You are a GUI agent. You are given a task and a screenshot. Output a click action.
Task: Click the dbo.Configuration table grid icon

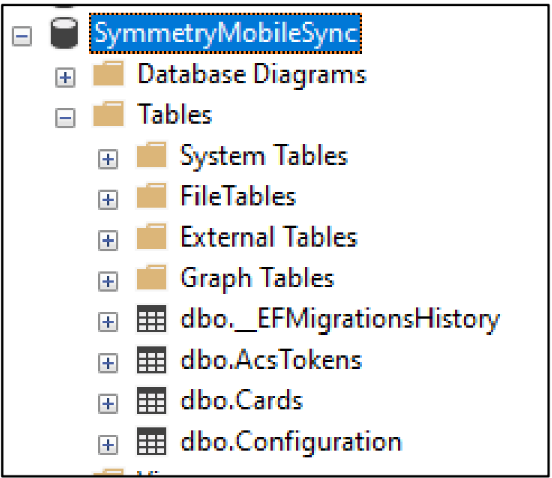pyautogui.click(x=151, y=441)
